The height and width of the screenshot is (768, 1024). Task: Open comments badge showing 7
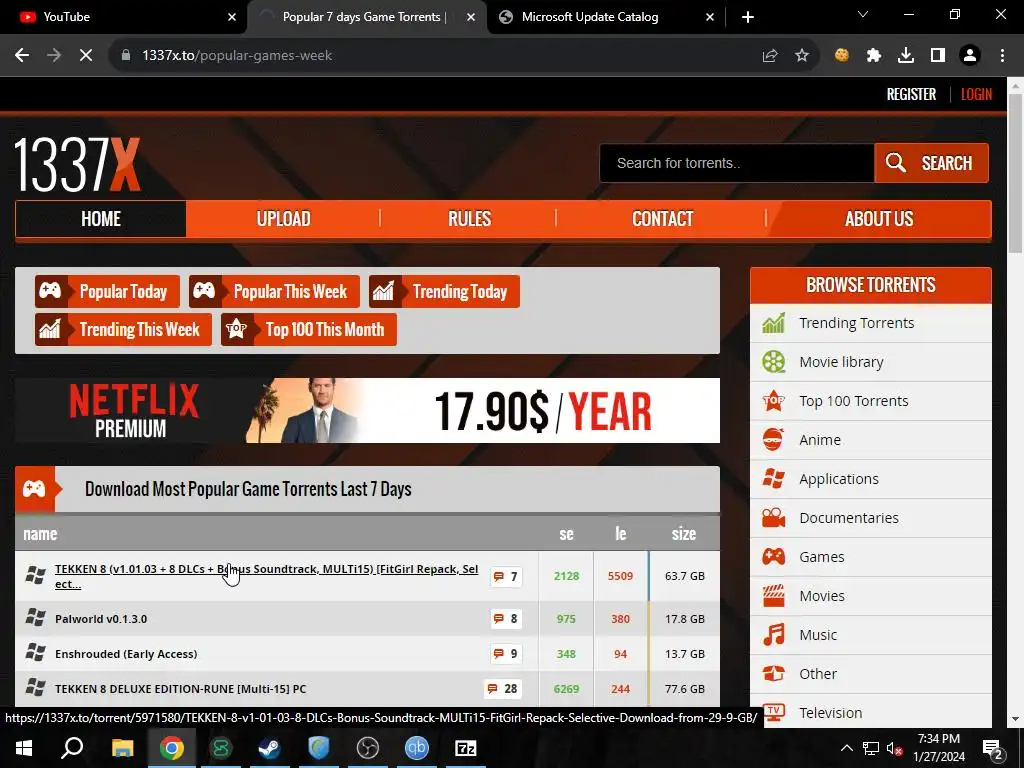point(506,576)
